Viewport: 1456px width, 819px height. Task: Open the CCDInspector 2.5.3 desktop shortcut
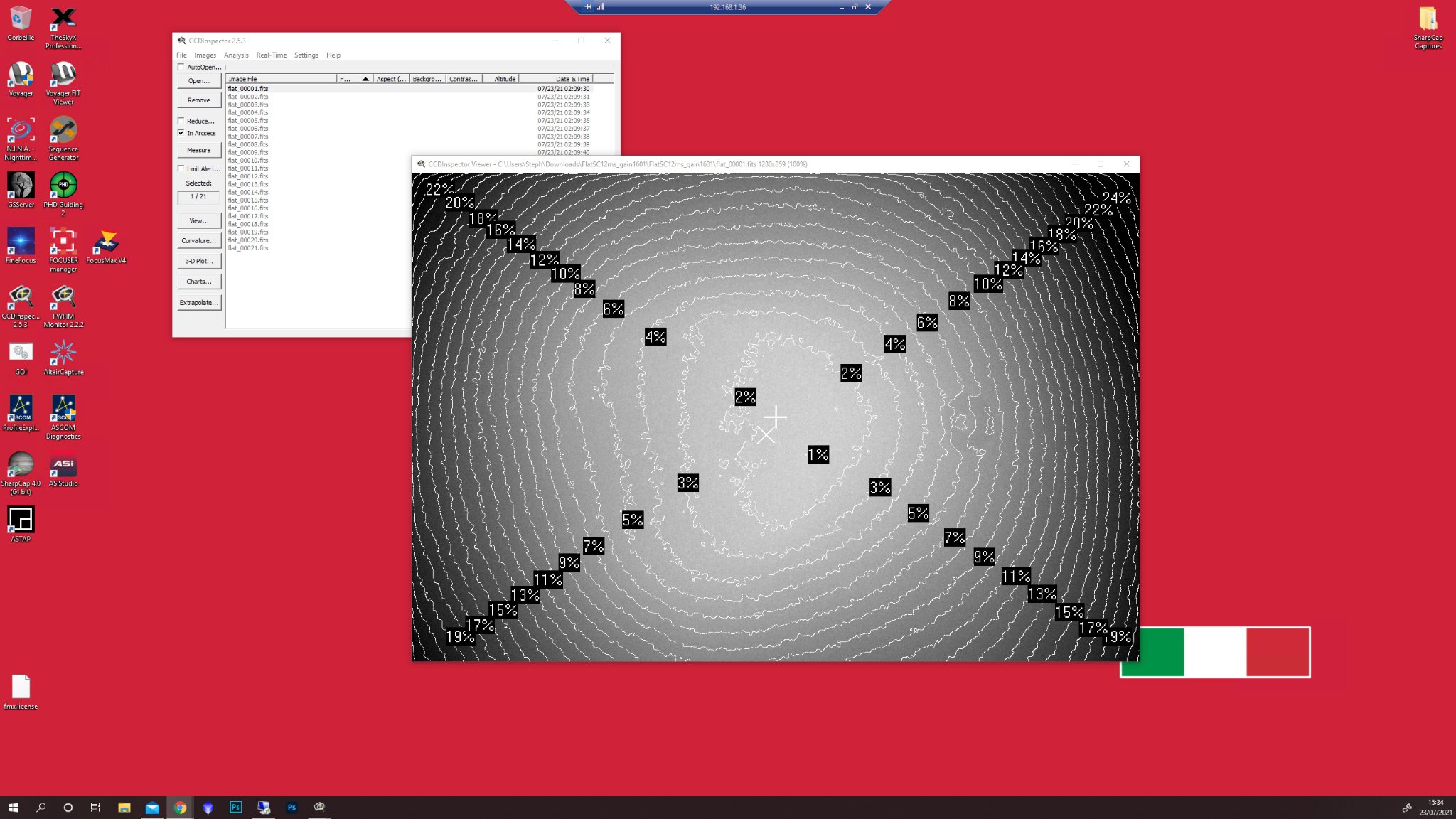pos(21,306)
